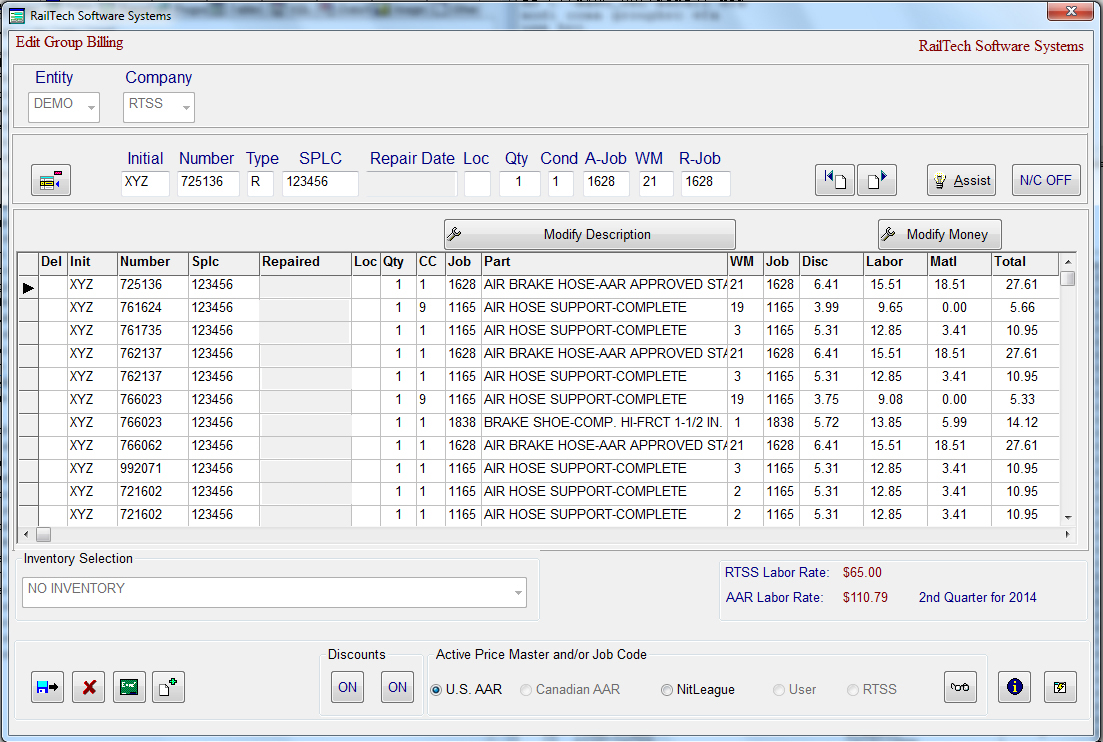Viewport: 1103px width, 742px height.
Task: Toggle the first Discounts ON button
Action: point(347,687)
